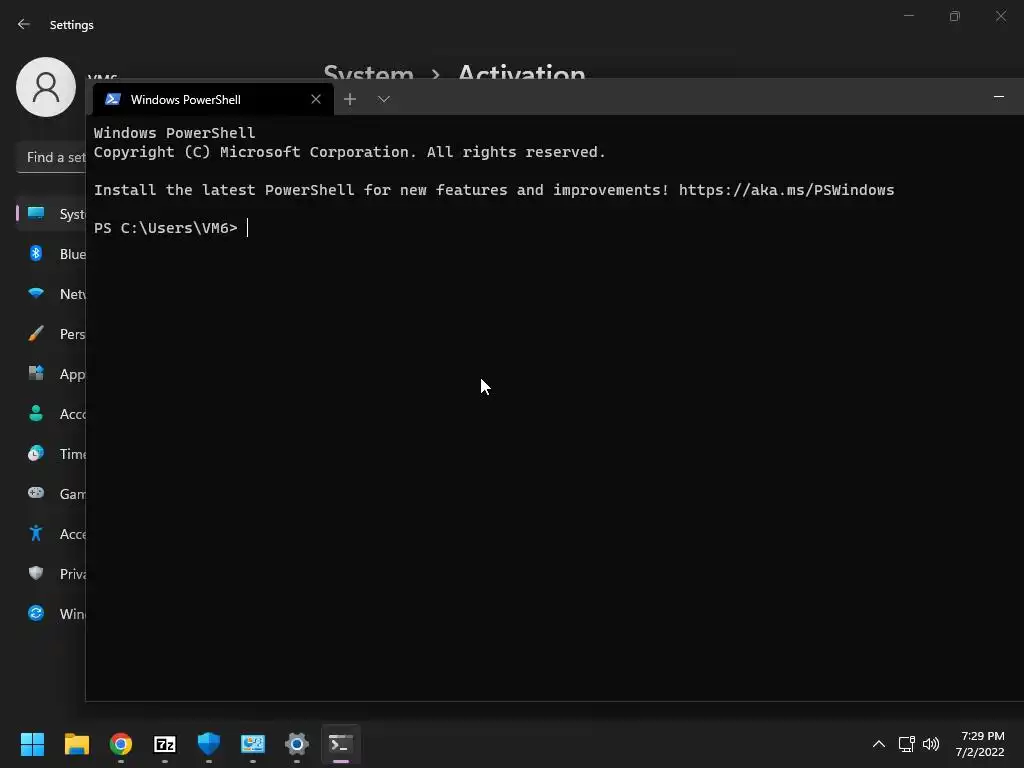1024x768 pixels.
Task: Restore down the Settings window
Action: (955, 16)
